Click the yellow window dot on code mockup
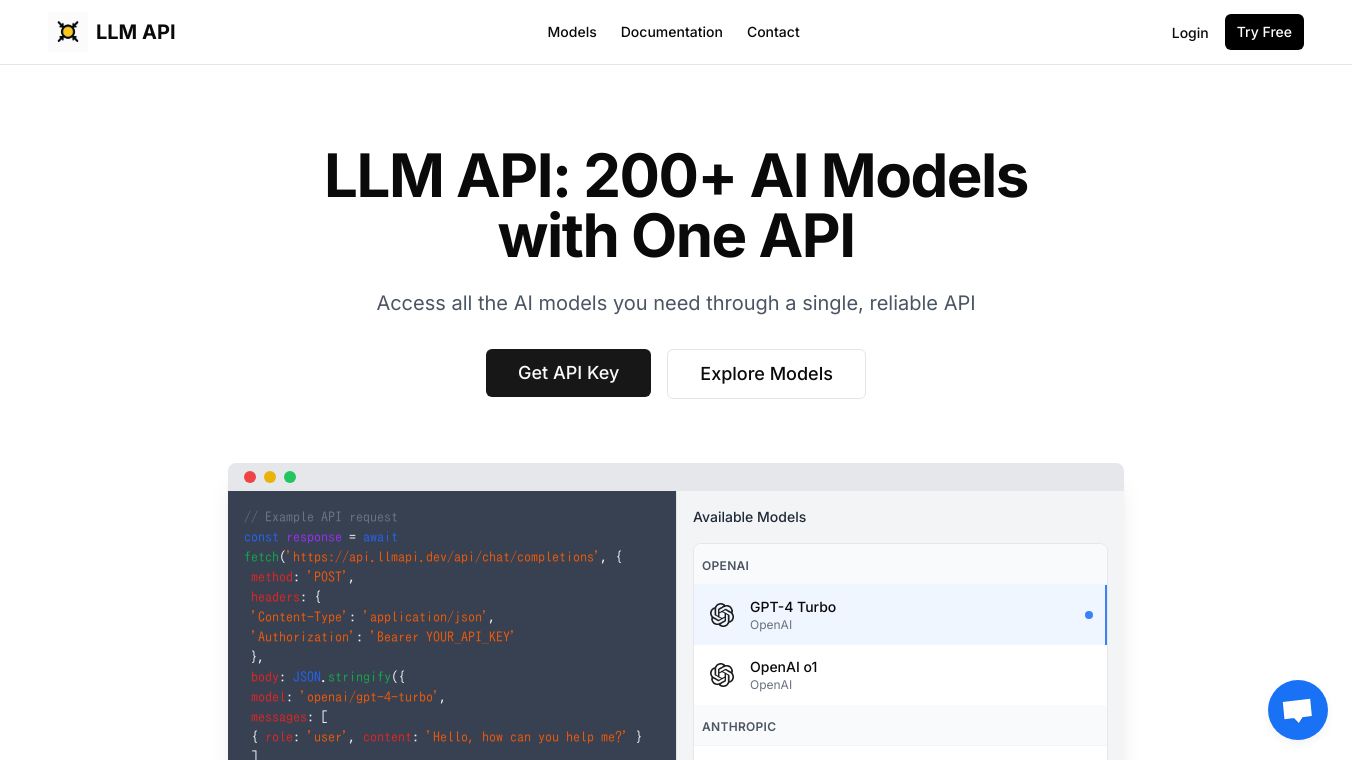This screenshot has width=1352, height=760. 270,477
